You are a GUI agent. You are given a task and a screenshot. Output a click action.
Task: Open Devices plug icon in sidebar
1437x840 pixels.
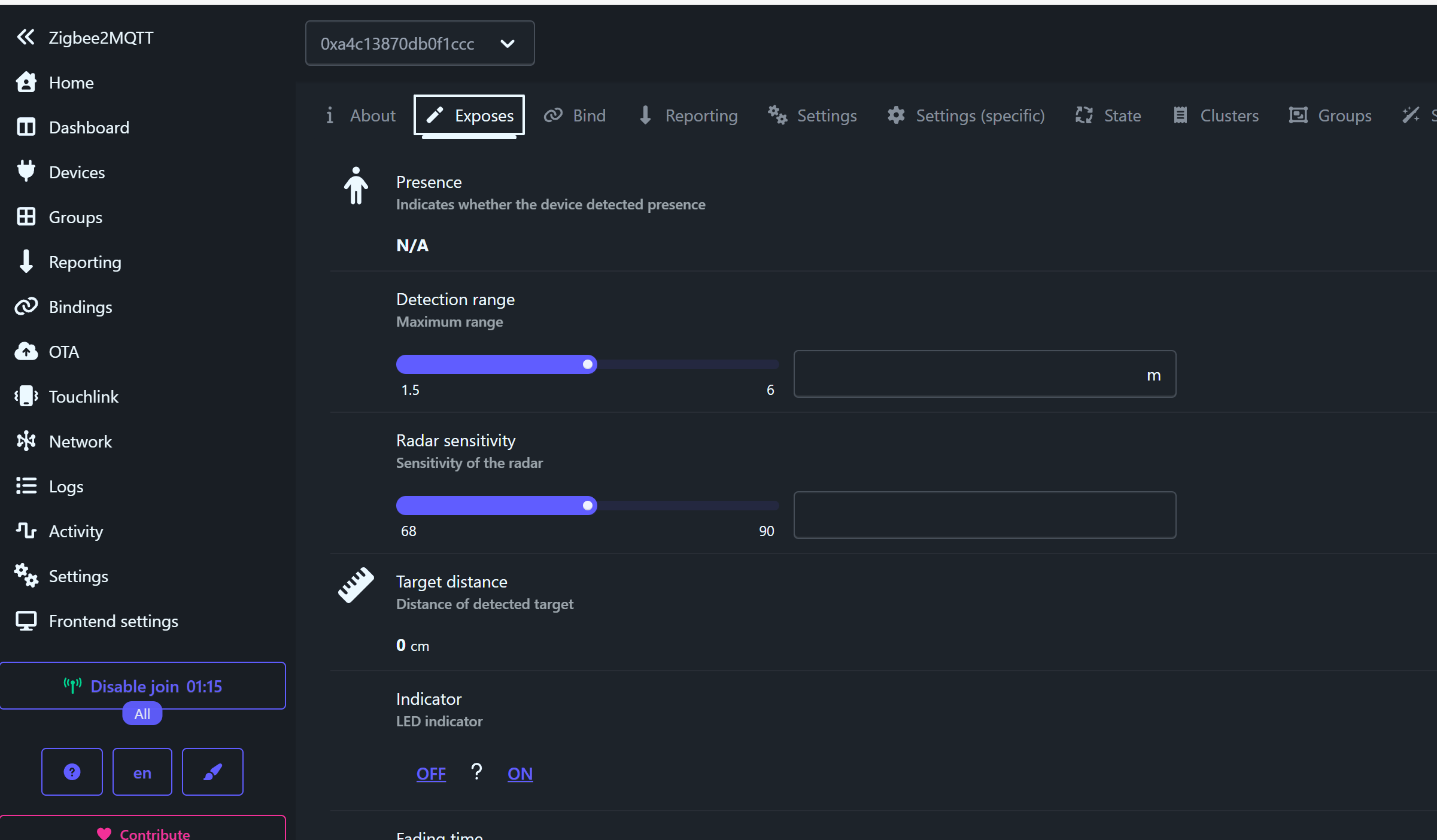(26, 172)
